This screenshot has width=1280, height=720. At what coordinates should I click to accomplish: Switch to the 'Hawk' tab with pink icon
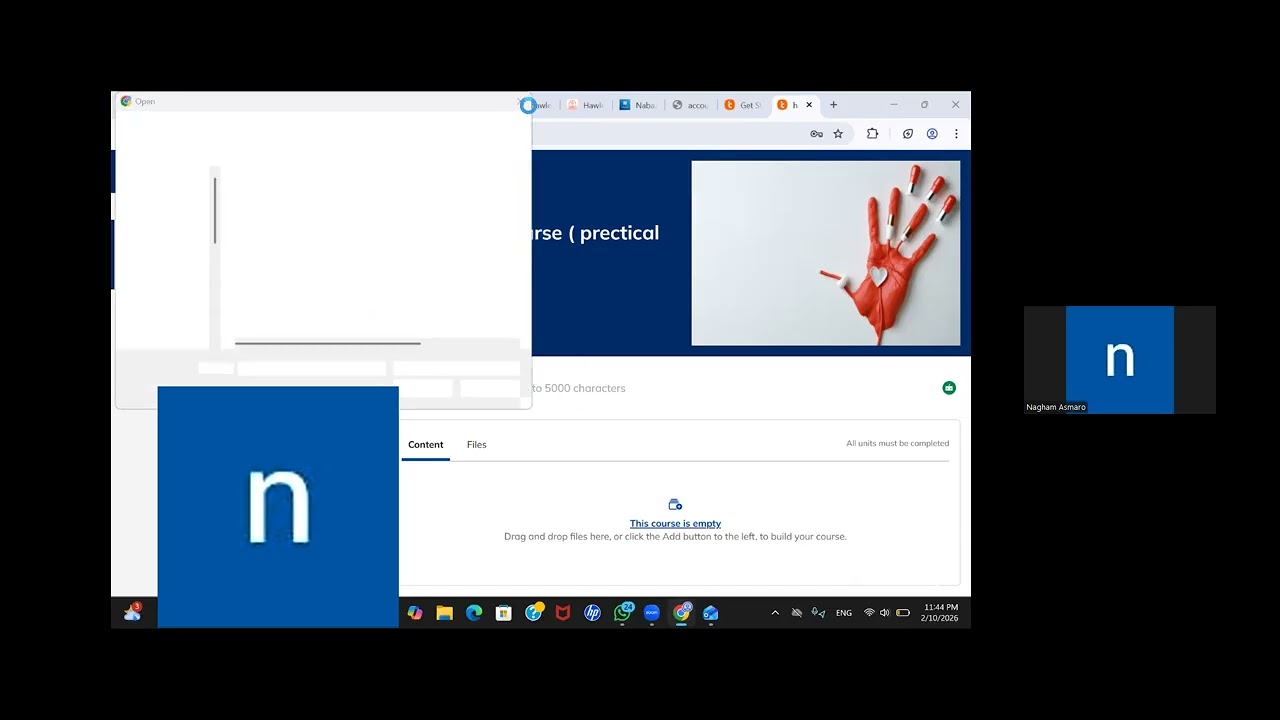(586, 105)
